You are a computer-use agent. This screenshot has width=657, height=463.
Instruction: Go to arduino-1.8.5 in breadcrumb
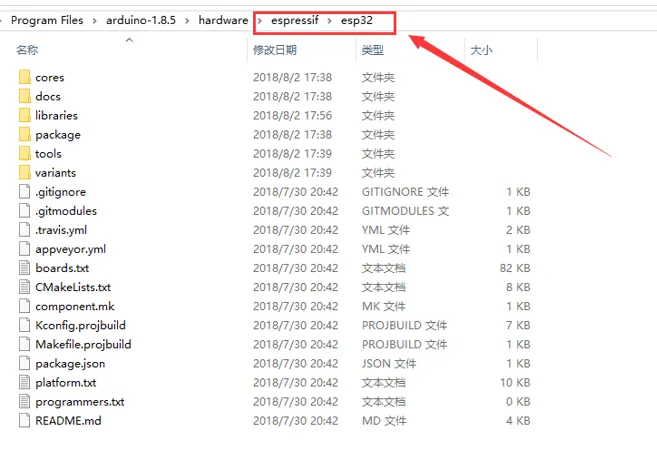[x=141, y=20]
